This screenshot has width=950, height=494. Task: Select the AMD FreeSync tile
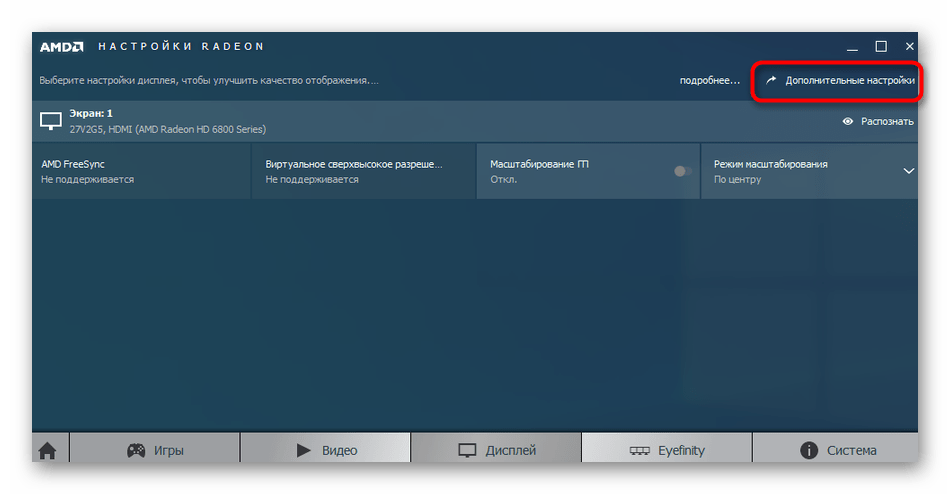(x=140, y=171)
